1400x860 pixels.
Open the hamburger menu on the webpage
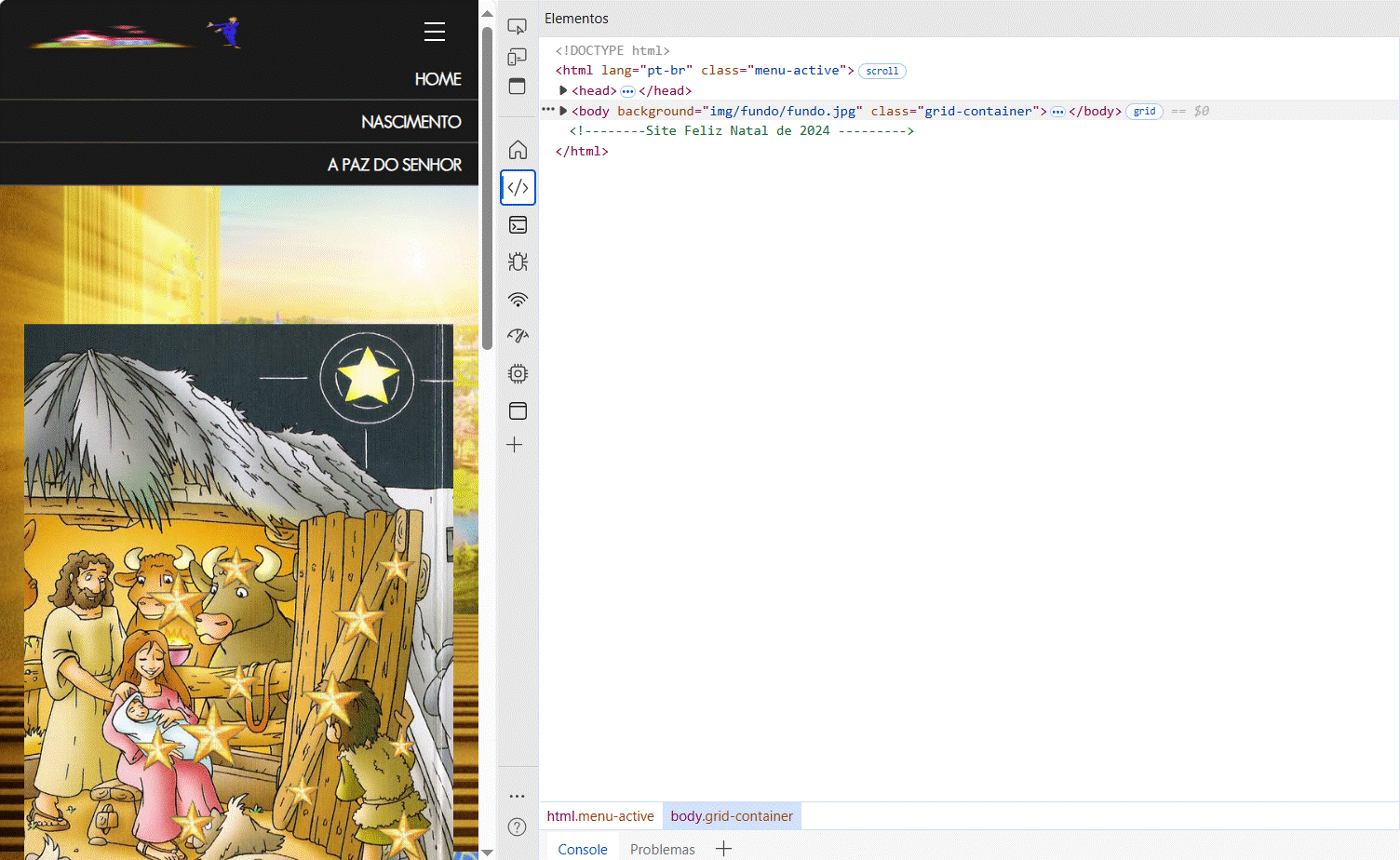[434, 31]
